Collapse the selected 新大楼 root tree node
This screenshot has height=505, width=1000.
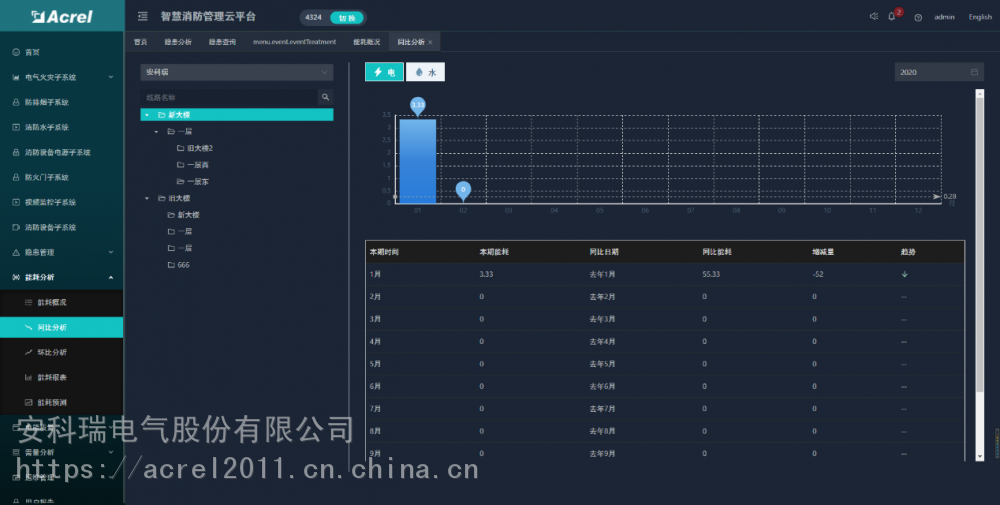click(x=147, y=115)
